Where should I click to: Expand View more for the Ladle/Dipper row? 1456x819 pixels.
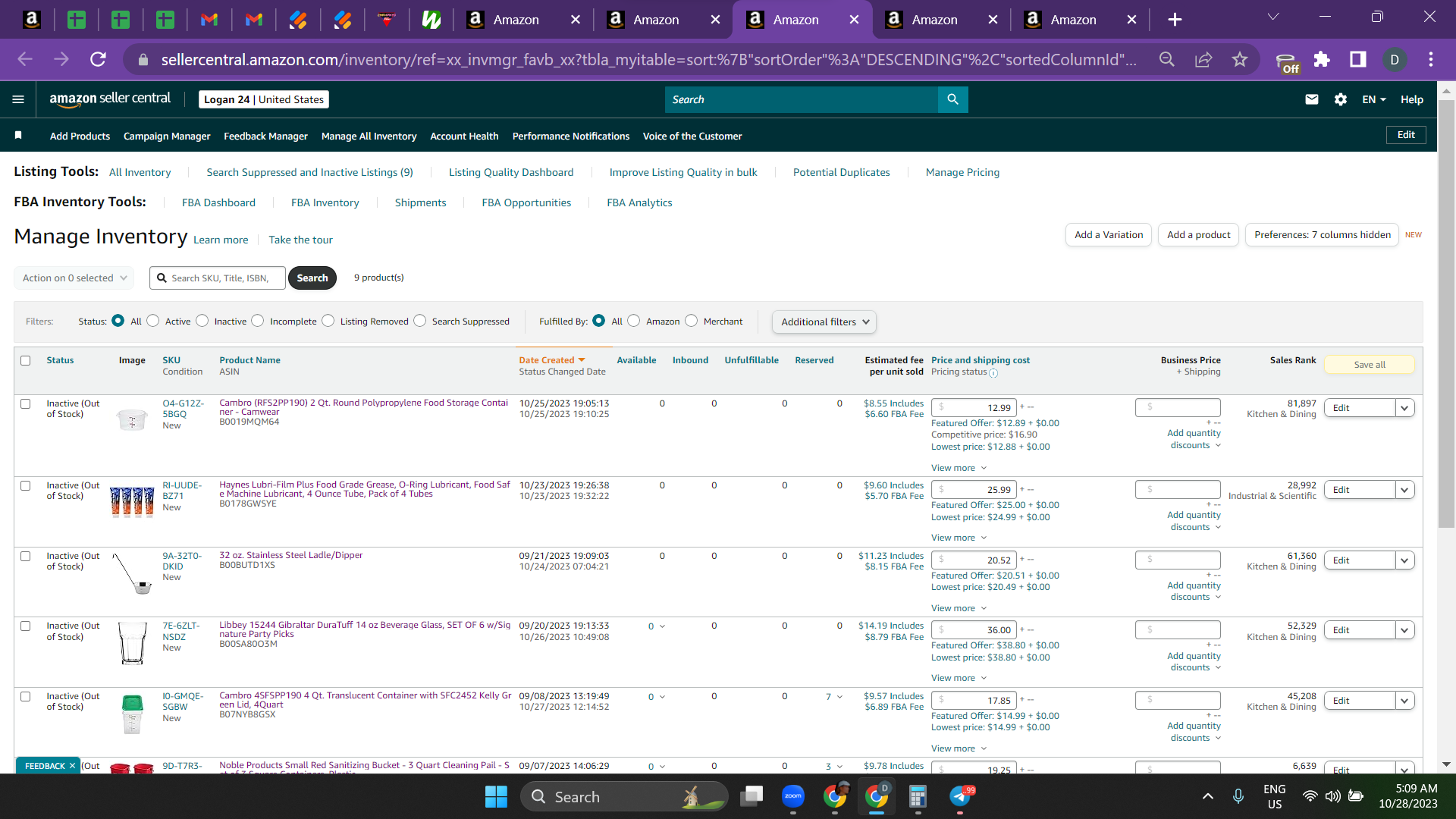coord(959,608)
